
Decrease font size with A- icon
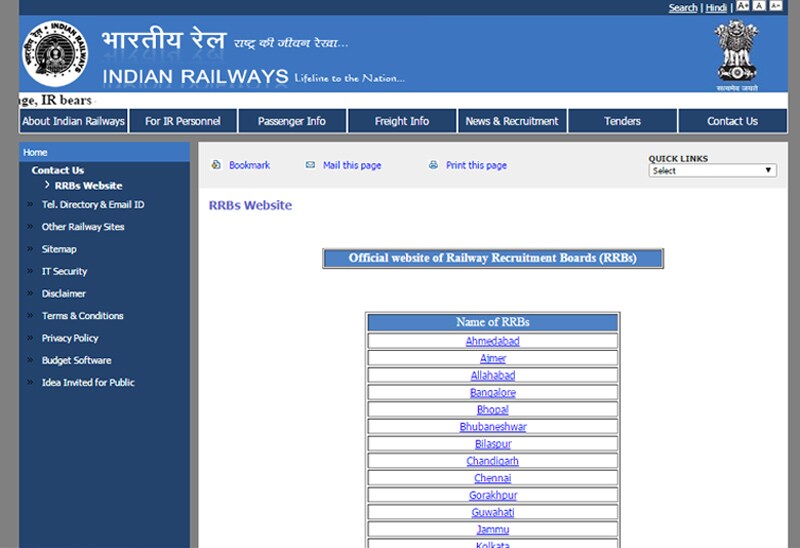776,6
